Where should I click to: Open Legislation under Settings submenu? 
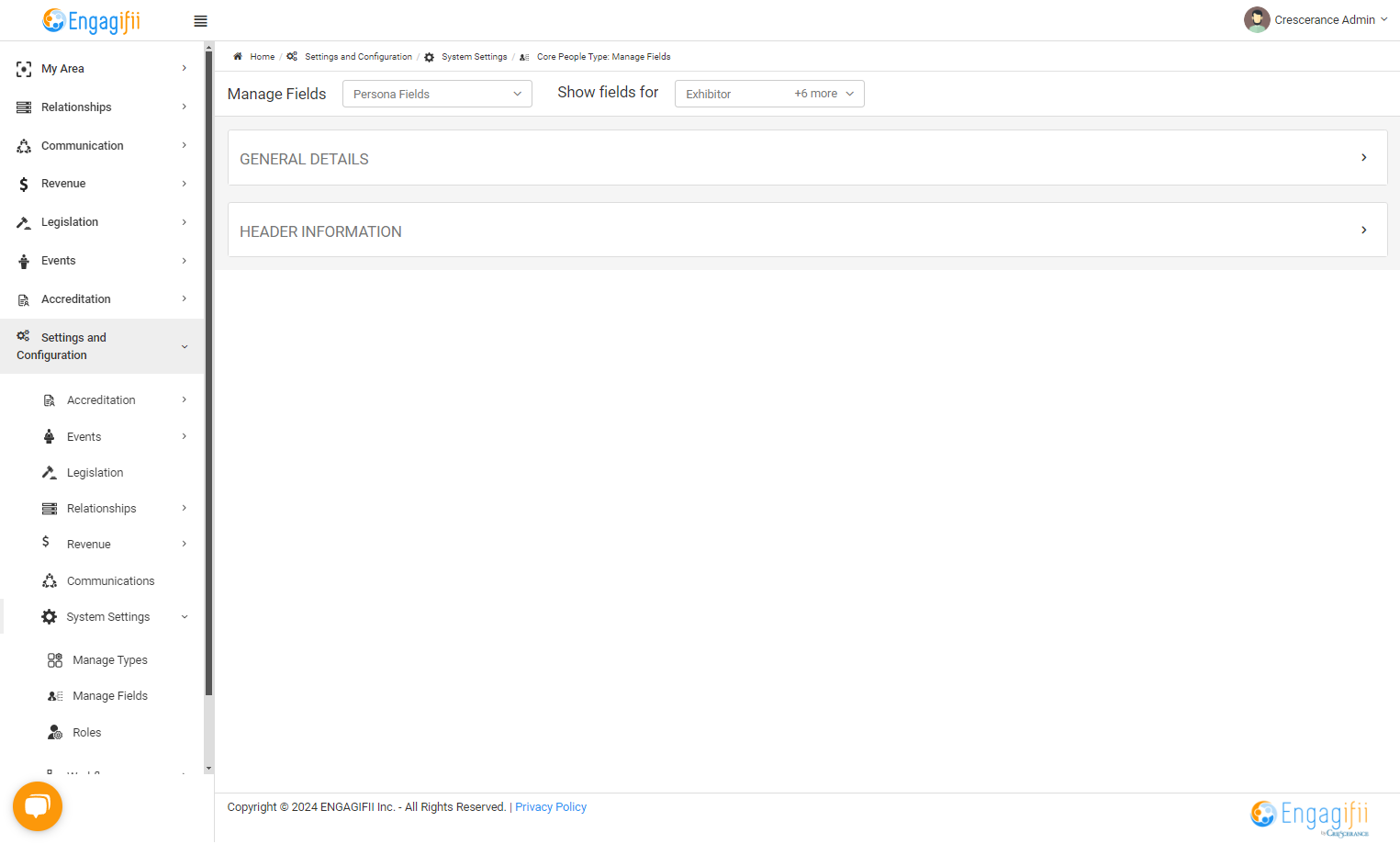click(95, 473)
